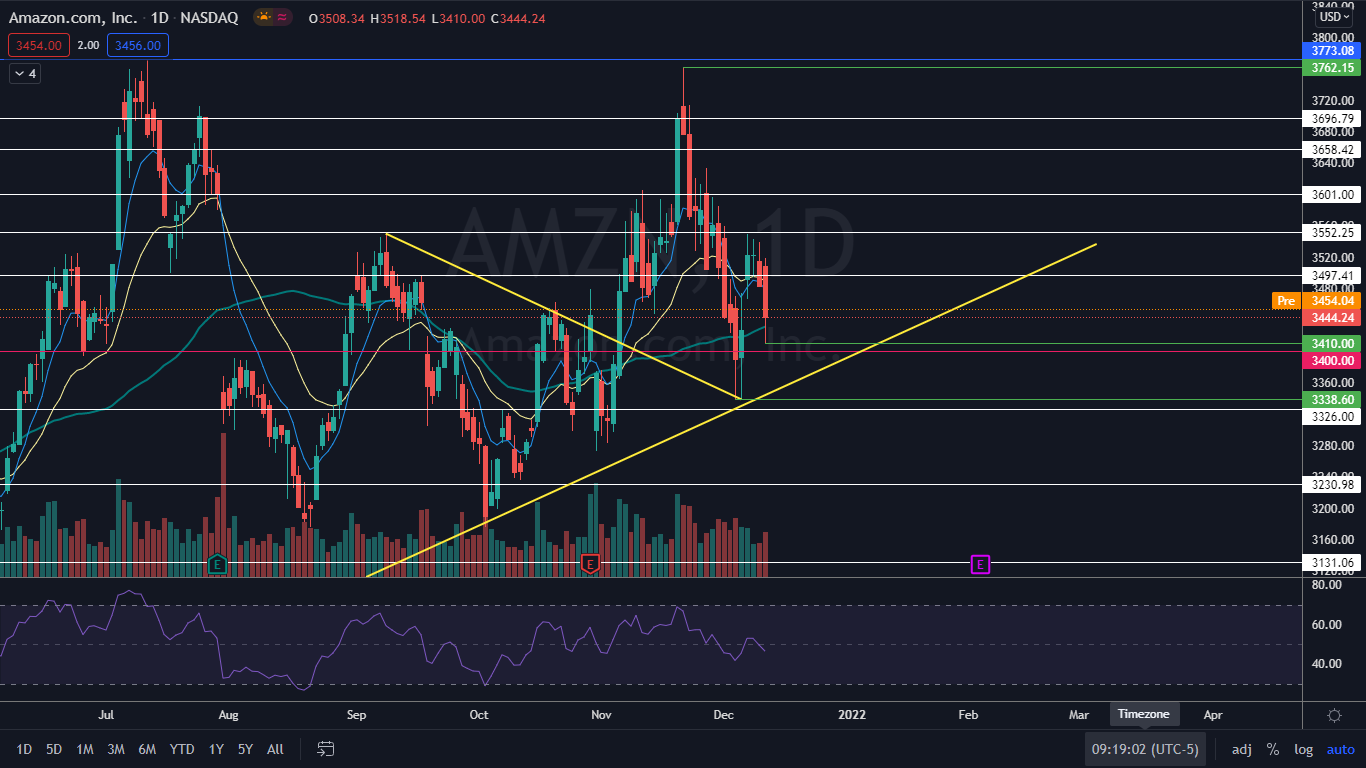Select the 6M date range
1366x768 pixels.
pyautogui.click(x=147, y=749)
